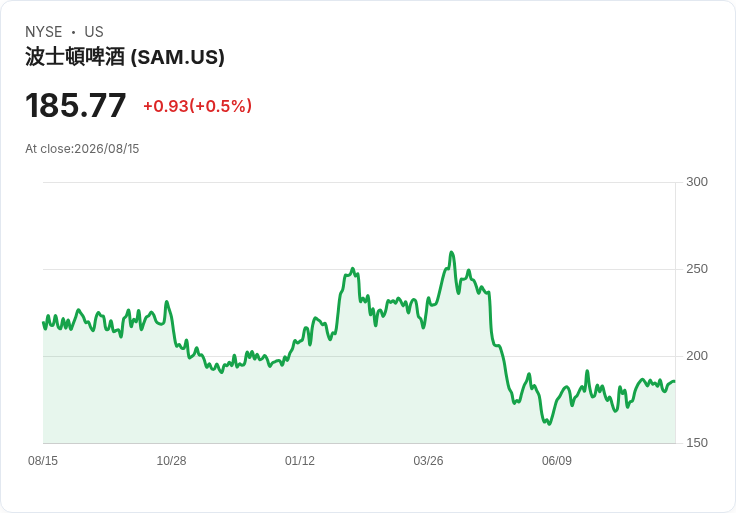The width and height of the screenshot is (736, 513).
Task: Click the price change +0.93(+0.5%)
Action: [x=197, y=106]
